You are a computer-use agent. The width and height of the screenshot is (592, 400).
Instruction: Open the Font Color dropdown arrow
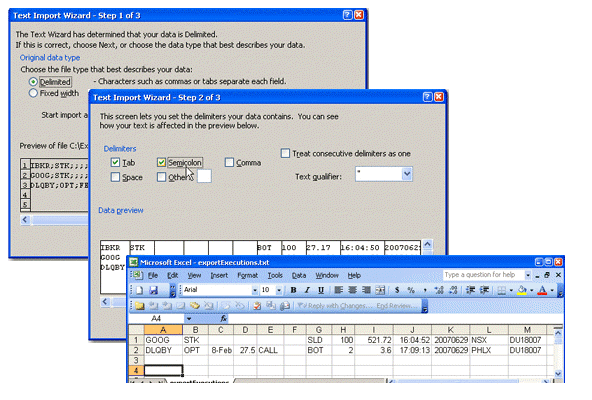pyautogui.click(x=552, y=290)
